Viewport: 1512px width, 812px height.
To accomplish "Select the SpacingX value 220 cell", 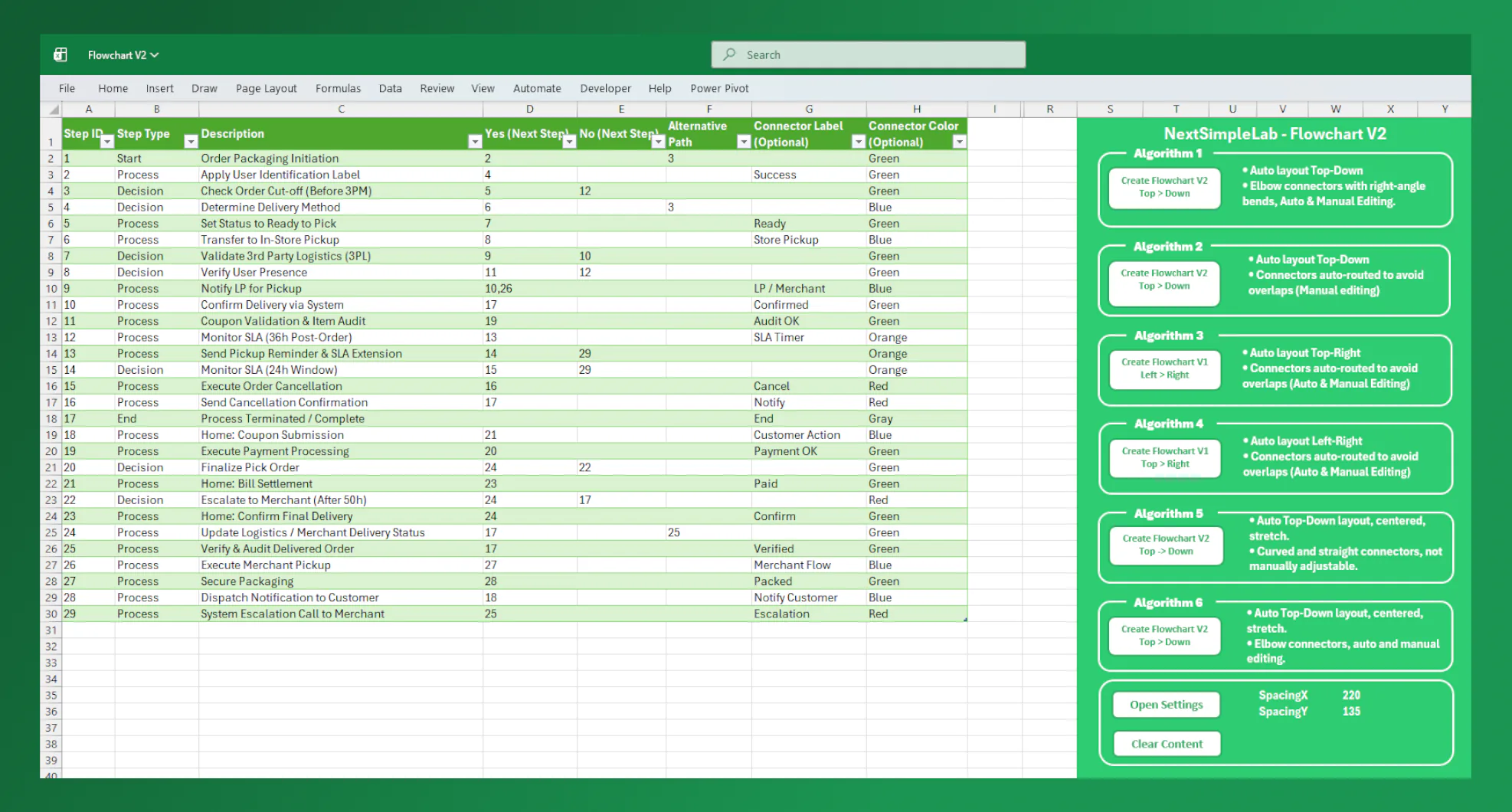I will tap(1350, 696).
